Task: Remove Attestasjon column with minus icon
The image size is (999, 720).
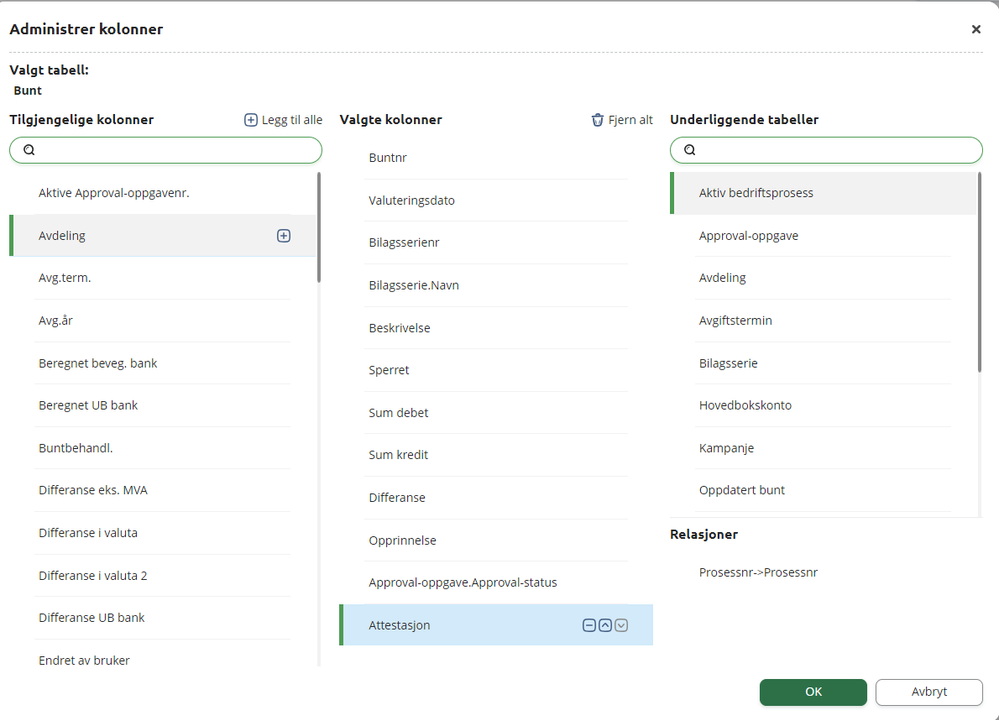Action: point(589,625)
